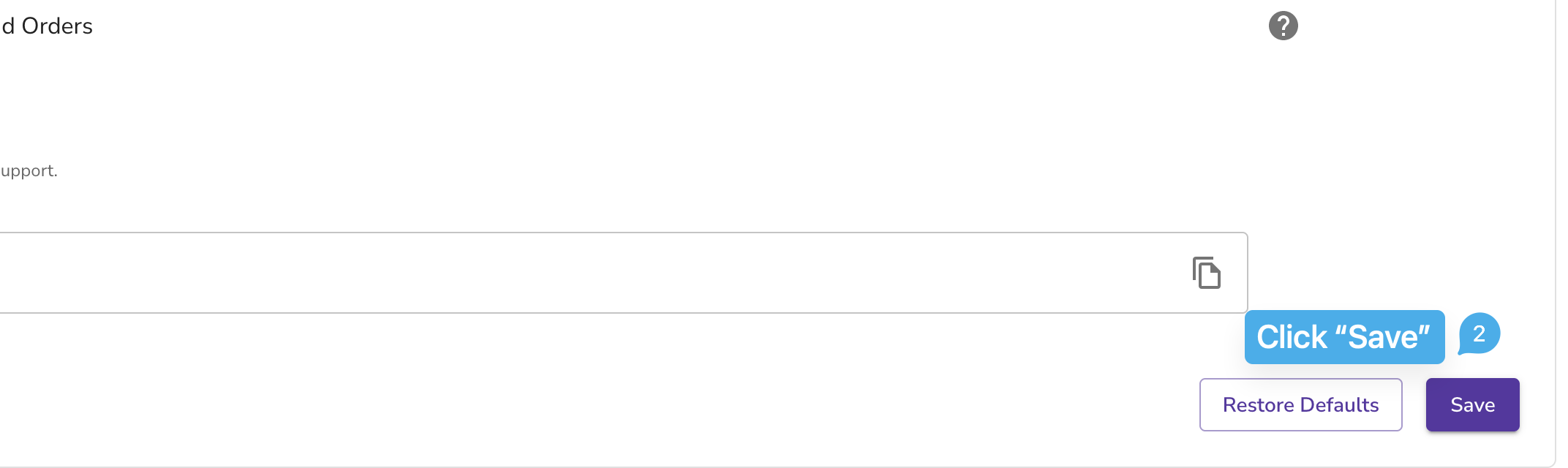Select the blue 'Click "Save"' tooltip label

pyautogui.click(x=1344, y=337)
